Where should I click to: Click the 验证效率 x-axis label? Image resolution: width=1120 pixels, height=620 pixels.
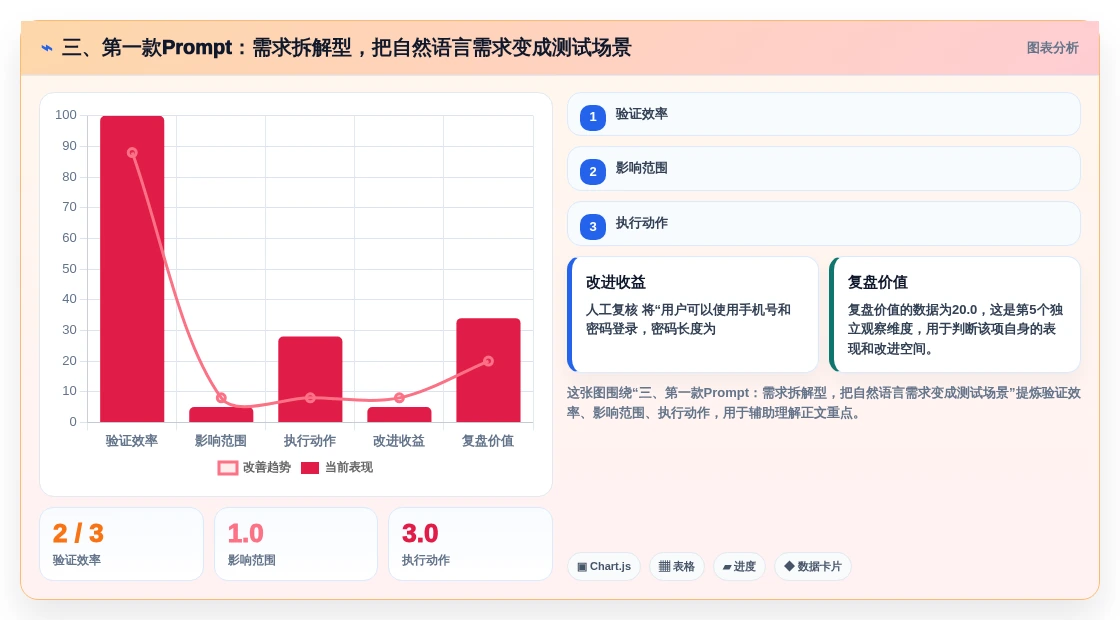[x=132, y=441]
